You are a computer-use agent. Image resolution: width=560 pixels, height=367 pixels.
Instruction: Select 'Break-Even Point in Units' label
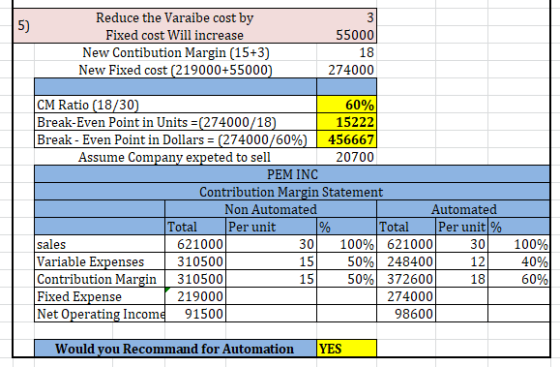tap(175, 122)
